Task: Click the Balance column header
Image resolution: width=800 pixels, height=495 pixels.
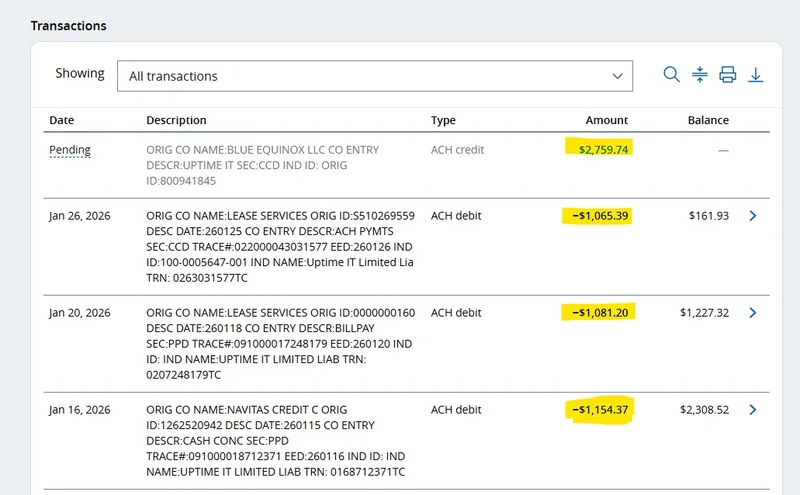Action: pos(708,120)
